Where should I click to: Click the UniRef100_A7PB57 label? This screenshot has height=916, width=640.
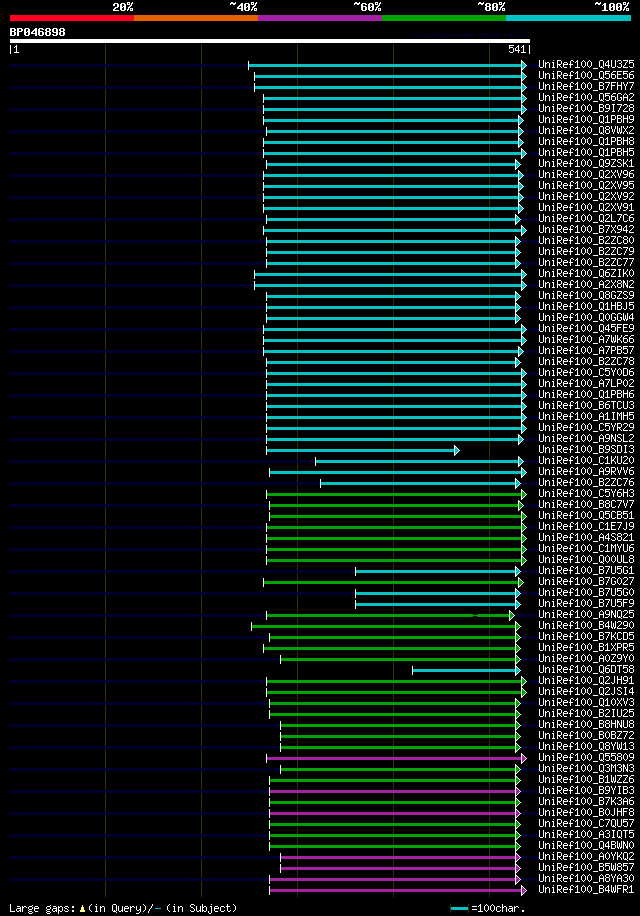point(586,351)
